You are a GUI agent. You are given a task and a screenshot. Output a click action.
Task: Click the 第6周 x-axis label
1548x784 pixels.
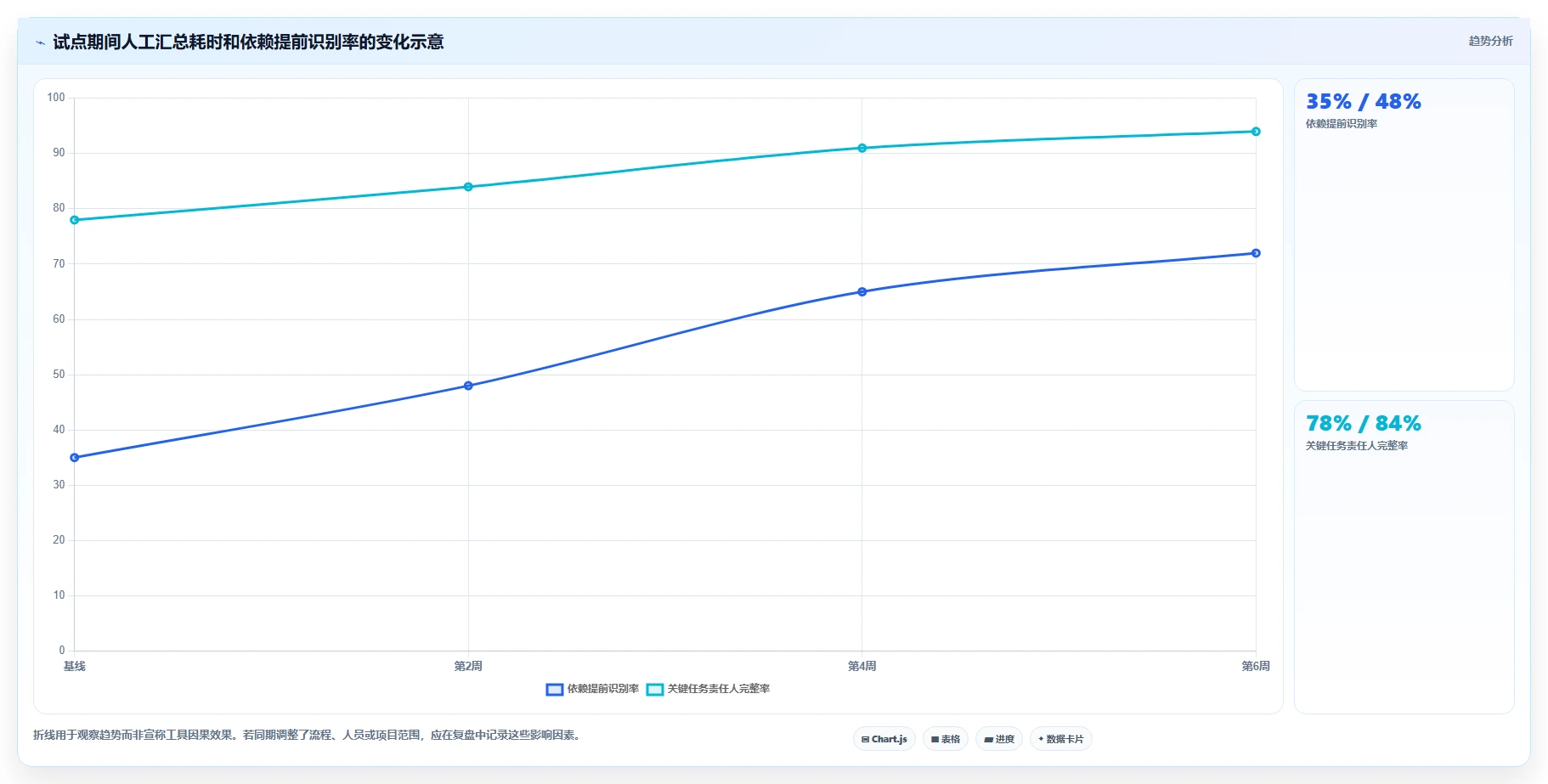click(1256, 666)
